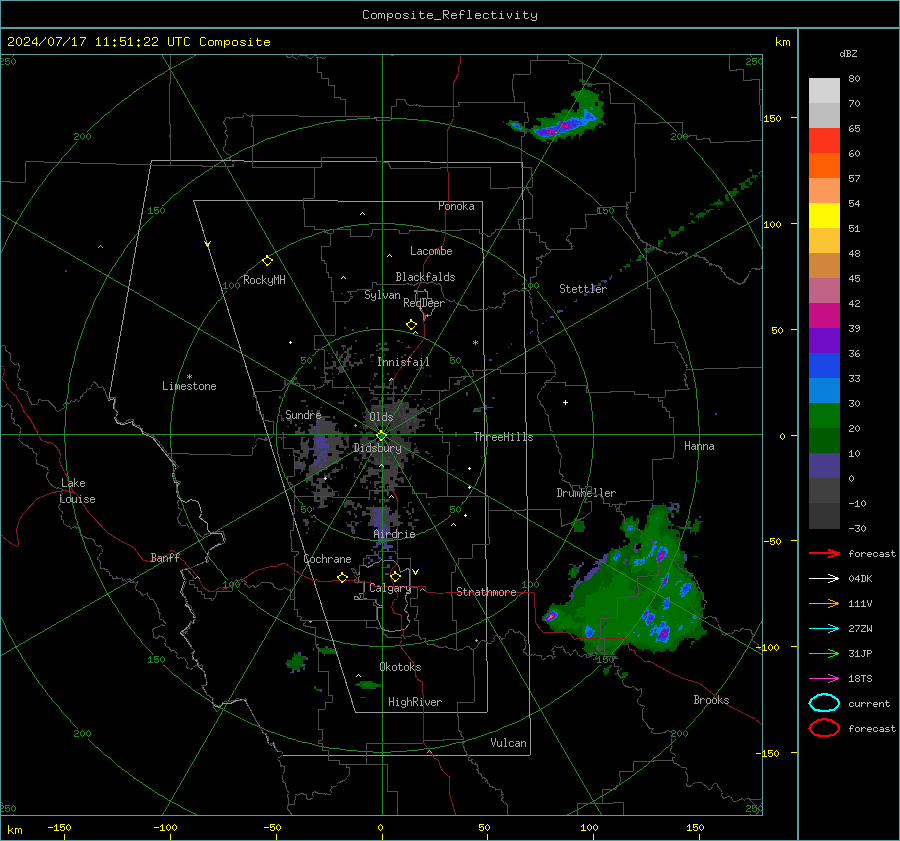Click the green 31JP arrow in the legend

[824, 653]
